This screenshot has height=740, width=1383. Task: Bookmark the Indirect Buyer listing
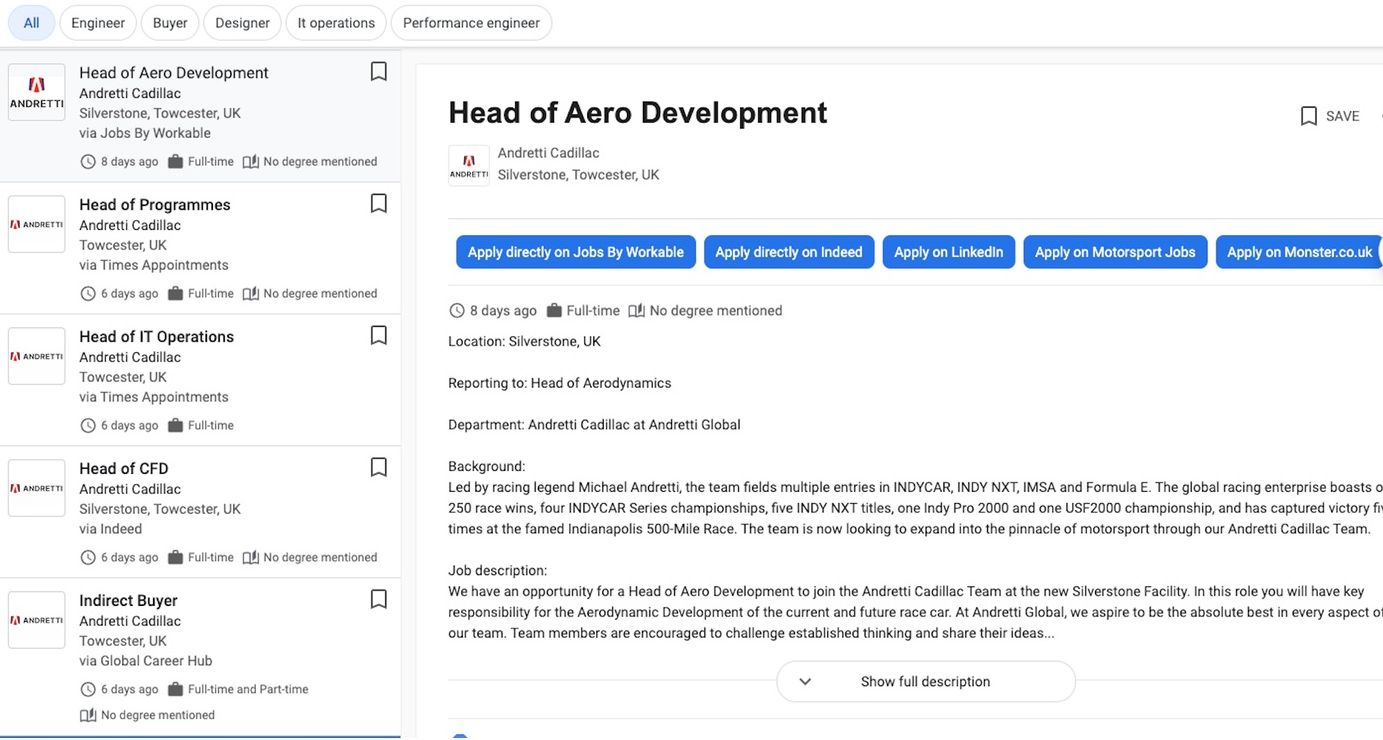379,600
